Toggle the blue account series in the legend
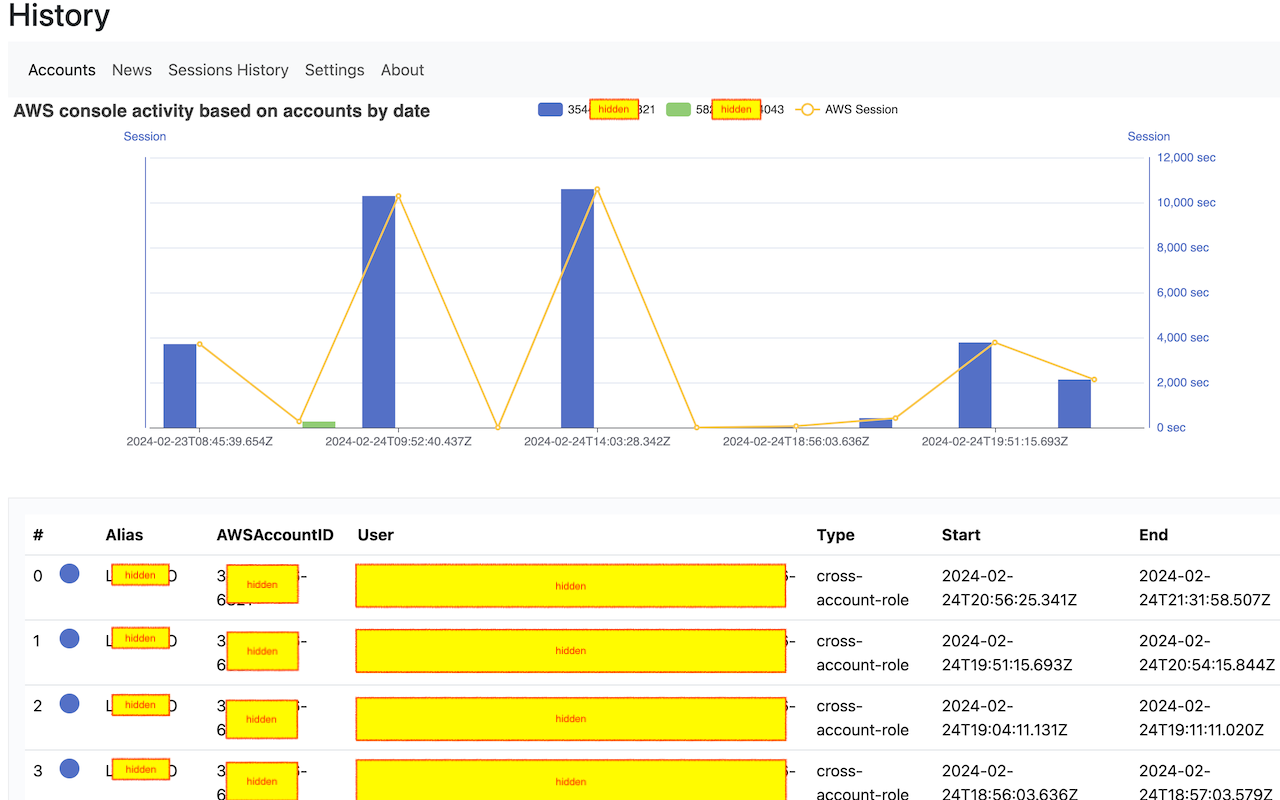Viewport: 1280px width, 800px height. [x=550, y=109]
